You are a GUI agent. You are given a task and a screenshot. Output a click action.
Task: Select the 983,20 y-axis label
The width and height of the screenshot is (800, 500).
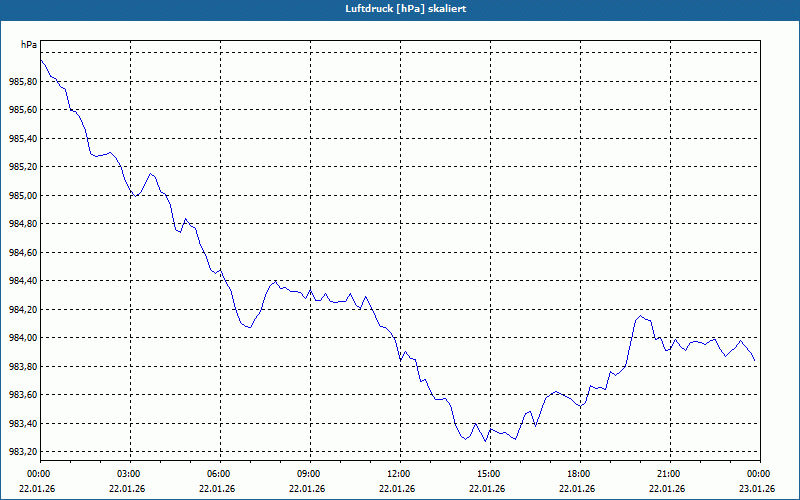pos(24,452)
